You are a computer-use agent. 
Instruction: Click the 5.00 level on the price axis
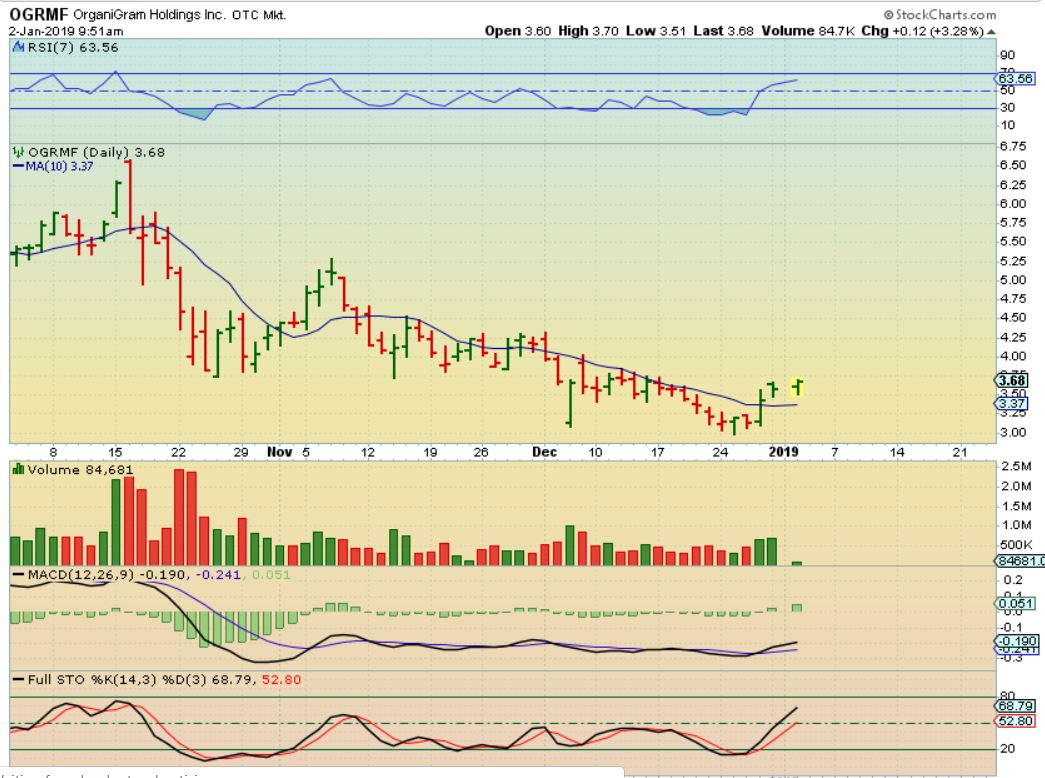tap(1013, 280)
